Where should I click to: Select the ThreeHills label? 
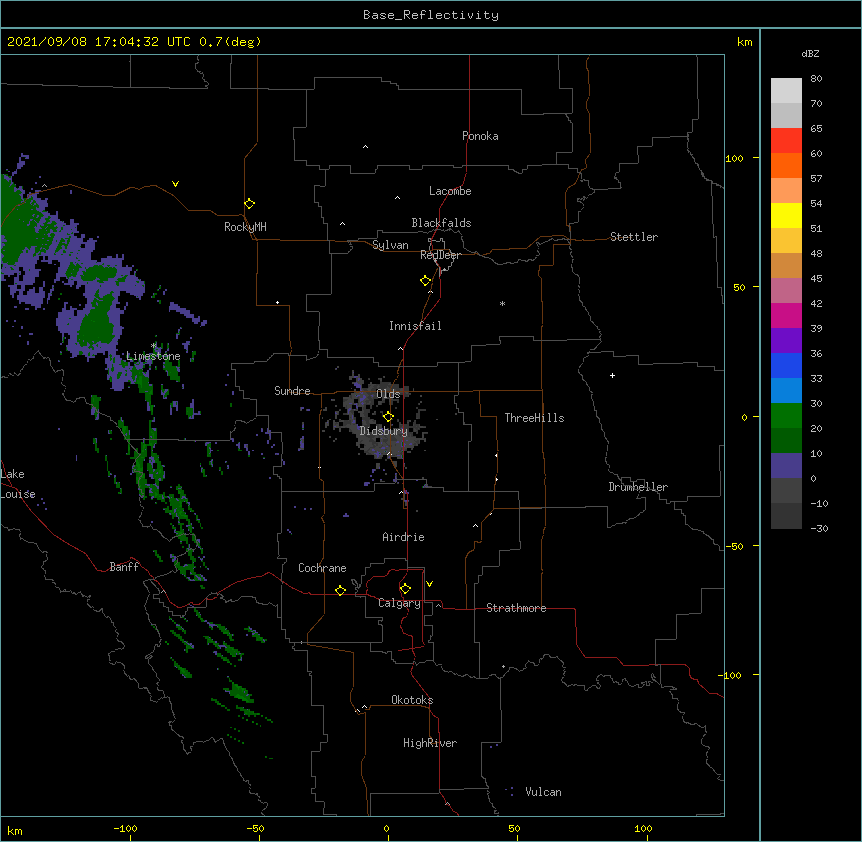pyautogui.click(x=534, y=418)
